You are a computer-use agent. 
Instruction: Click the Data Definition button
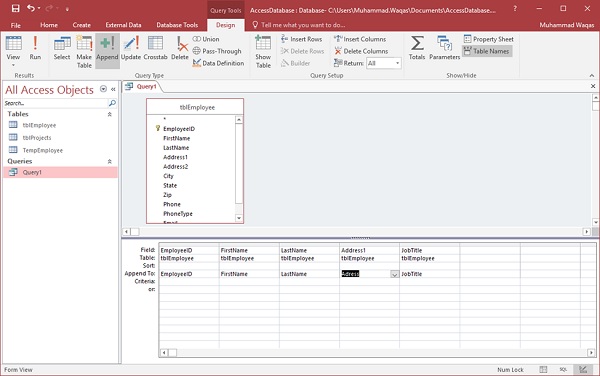click(x=218, y=63)
